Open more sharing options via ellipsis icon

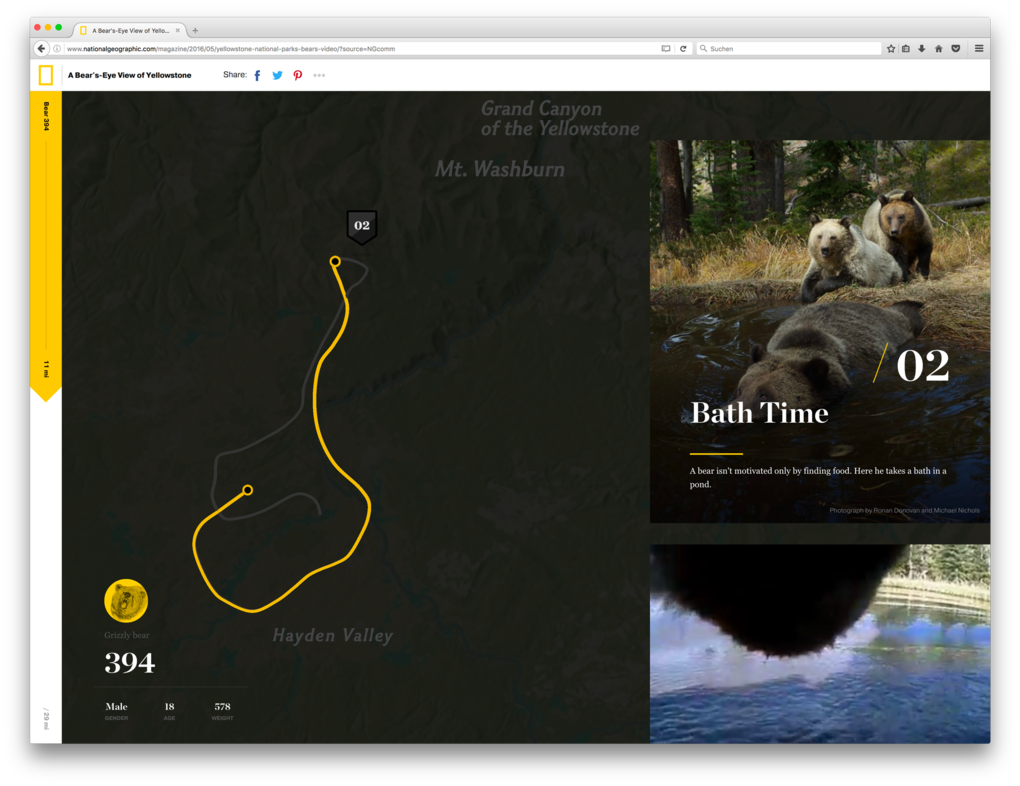[x=318, y=74]
